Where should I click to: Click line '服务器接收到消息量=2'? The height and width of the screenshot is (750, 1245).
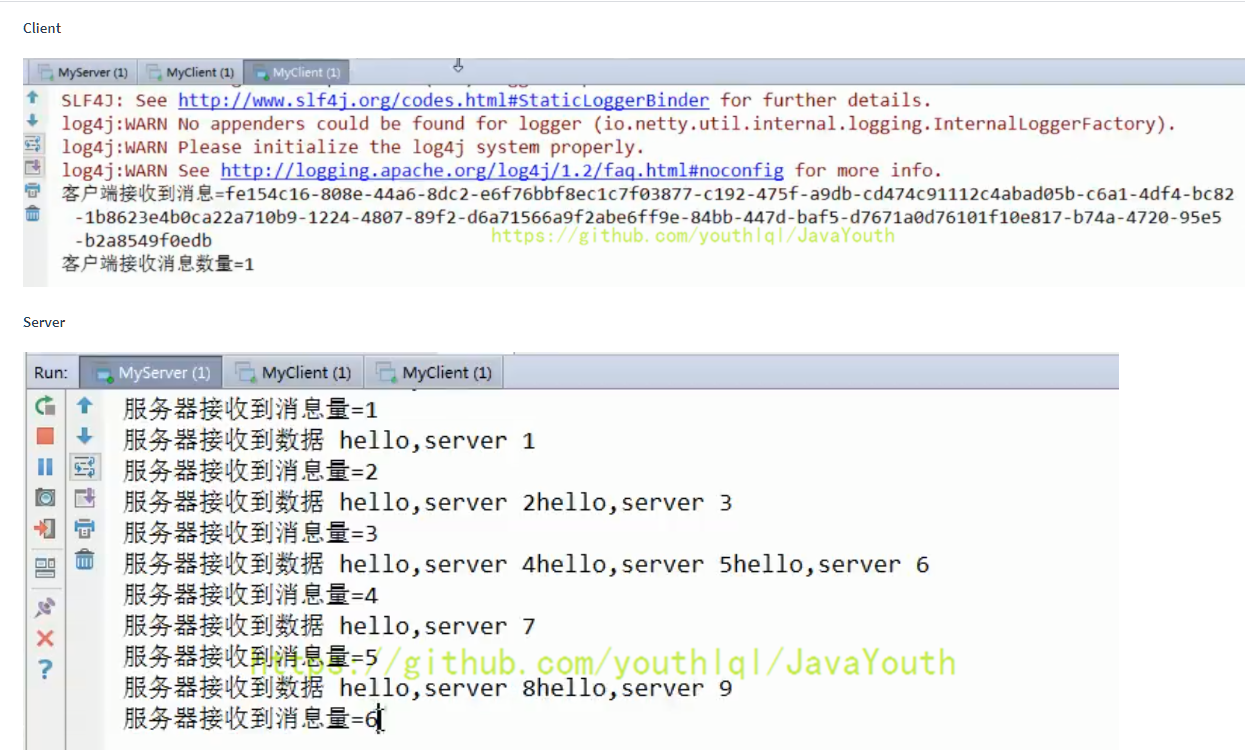point(250,471)
